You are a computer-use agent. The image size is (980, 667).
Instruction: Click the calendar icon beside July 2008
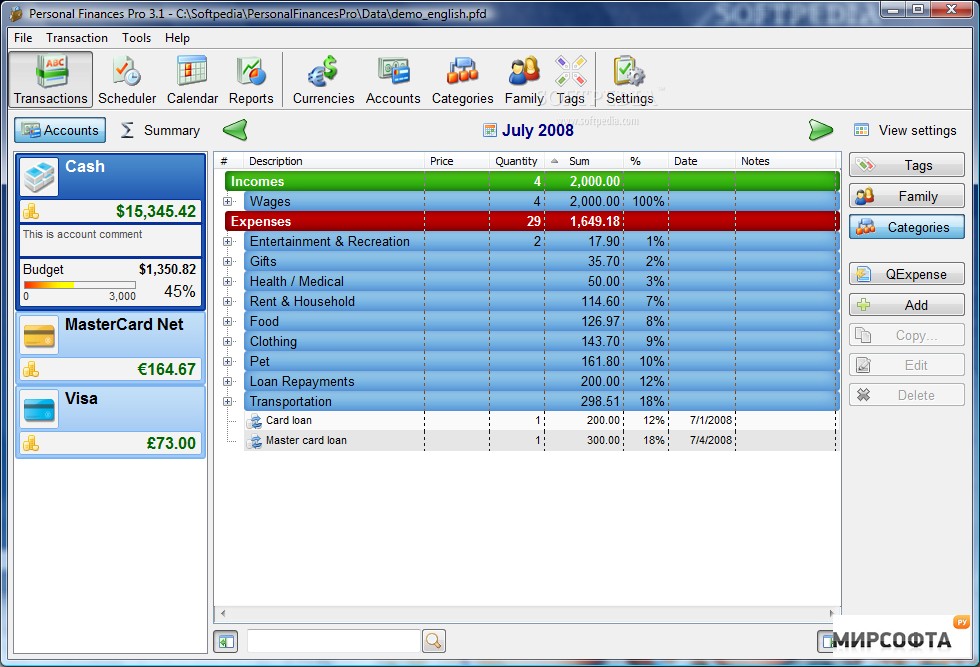(490, 130)
